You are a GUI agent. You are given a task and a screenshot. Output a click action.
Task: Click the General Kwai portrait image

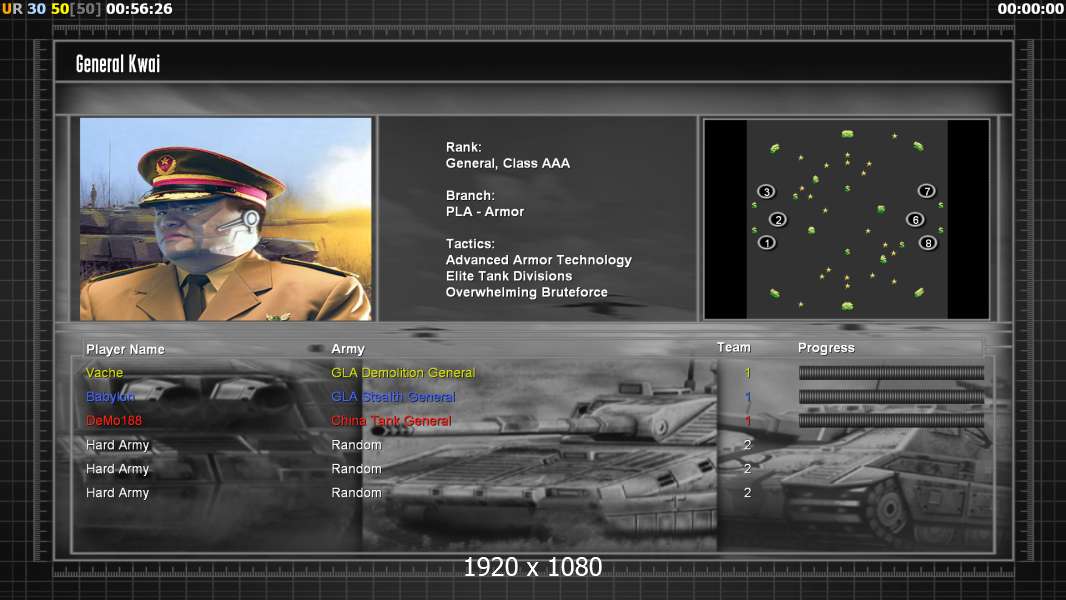pyautogui.click(x=226, y=219)
